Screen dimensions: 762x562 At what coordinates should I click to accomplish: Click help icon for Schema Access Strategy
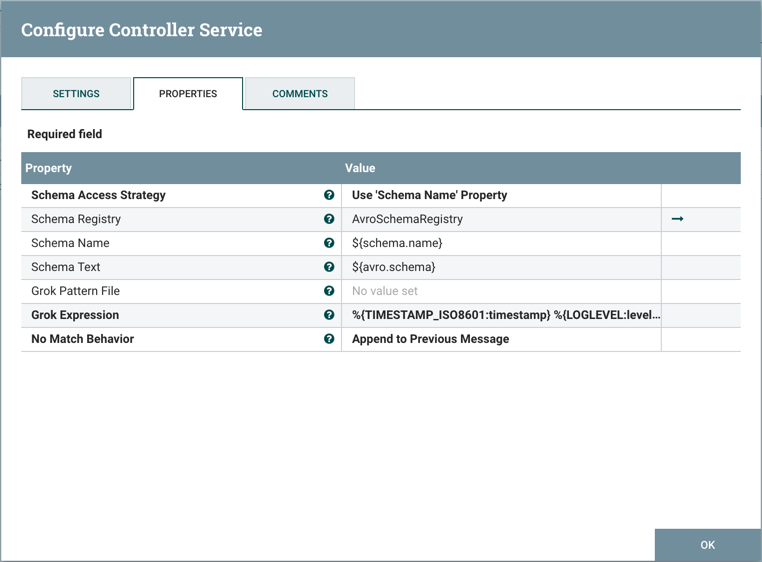pyautogui.click(x=329, y=195)
